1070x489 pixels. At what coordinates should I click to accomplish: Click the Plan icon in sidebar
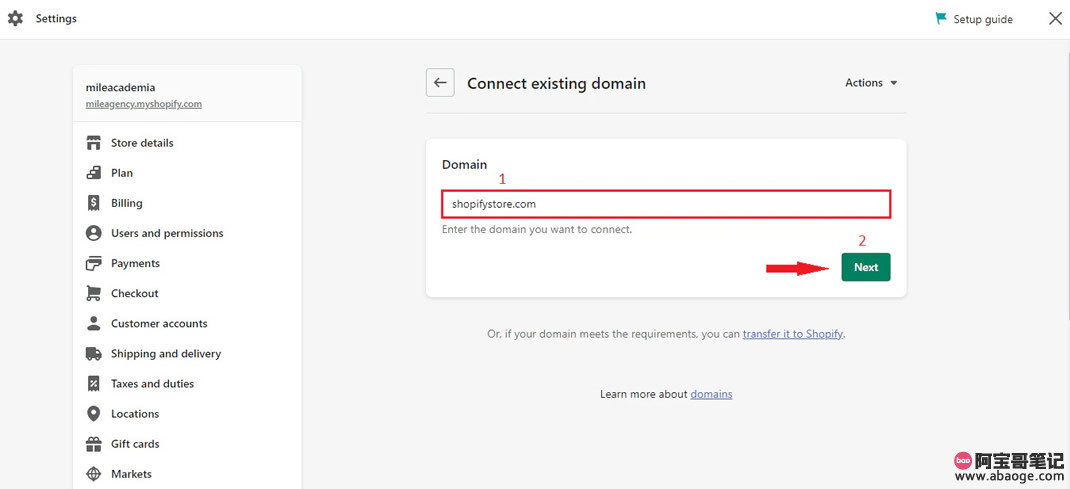coord(93,173)
